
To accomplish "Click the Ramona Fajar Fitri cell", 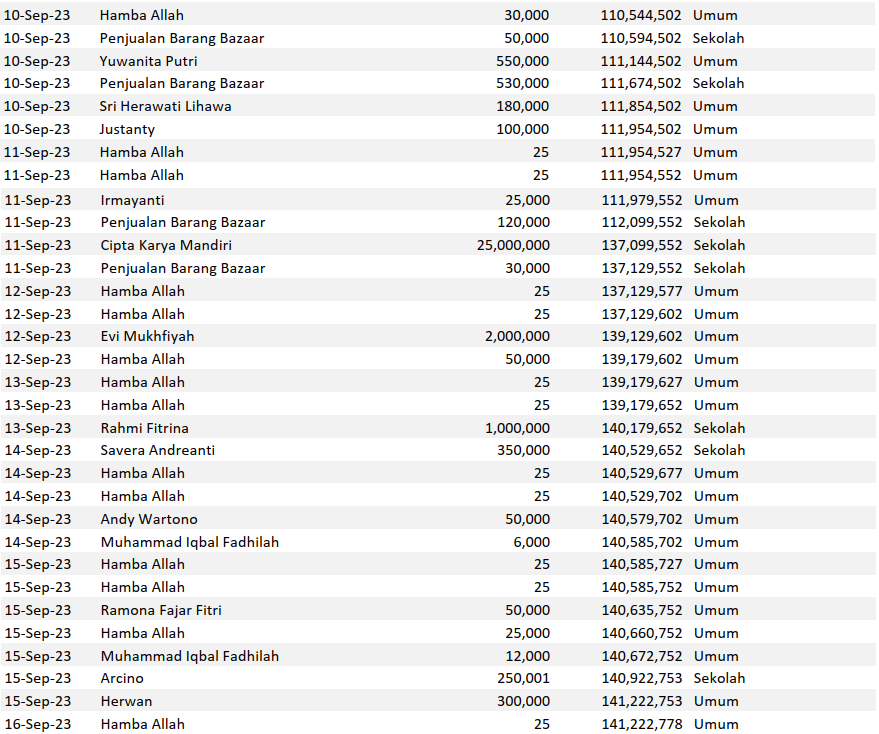I will tap(161, 610).
